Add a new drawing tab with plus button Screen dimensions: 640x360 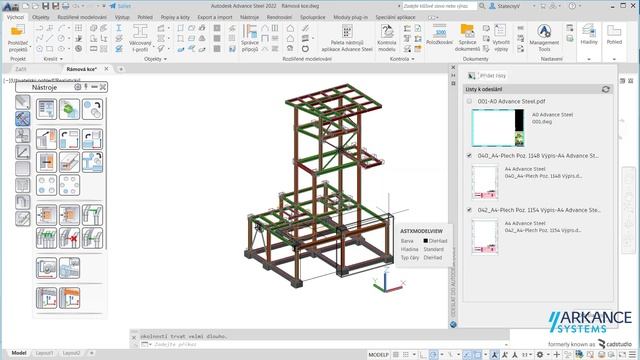121,69
